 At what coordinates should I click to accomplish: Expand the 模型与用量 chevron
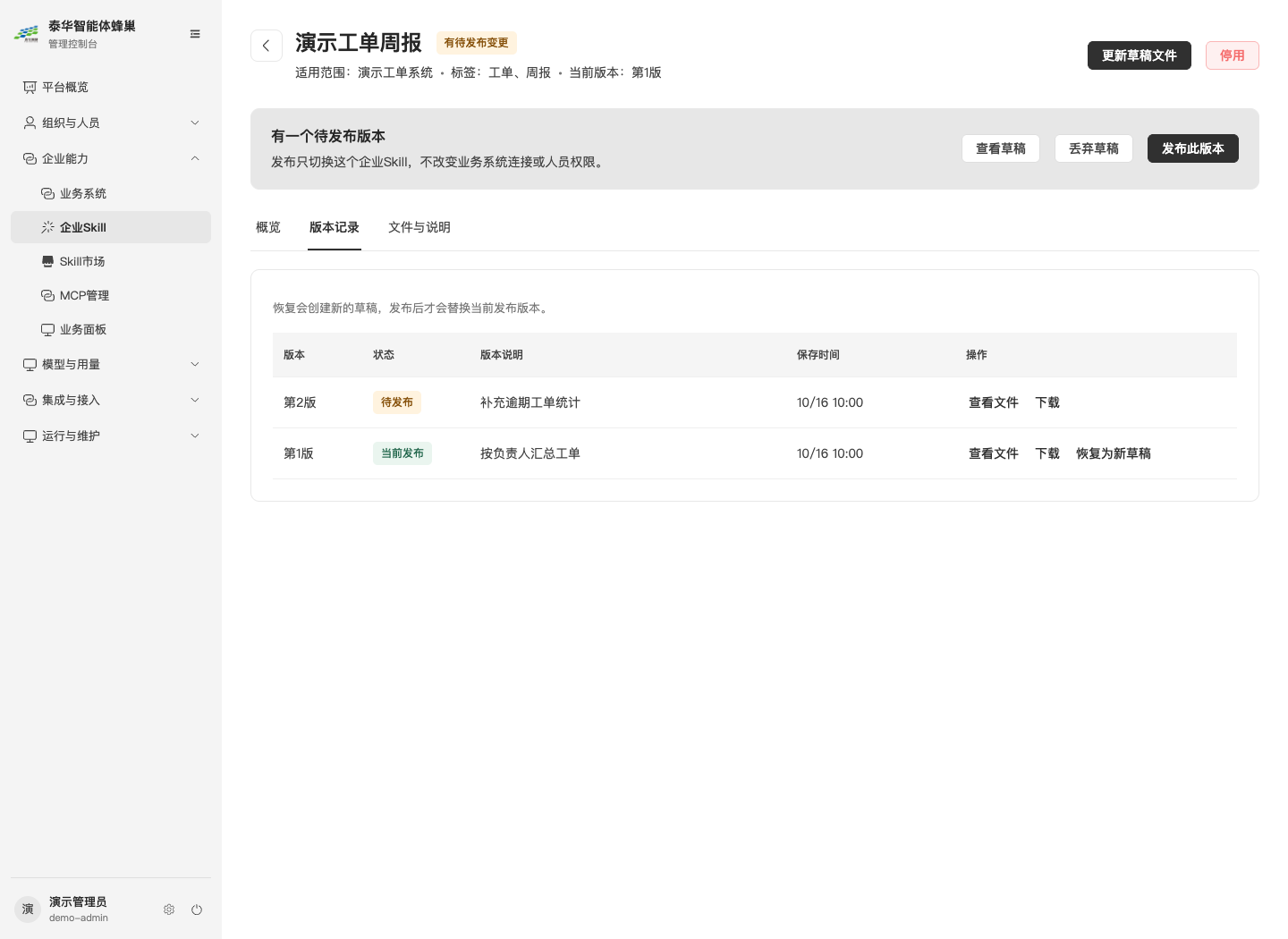coord(195,364)
